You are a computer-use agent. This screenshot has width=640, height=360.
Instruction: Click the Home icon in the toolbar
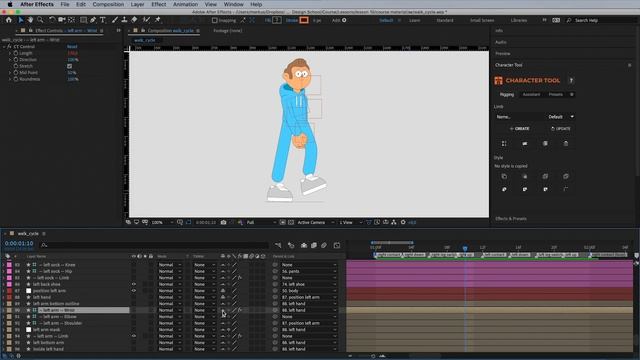click(x=9, y=20)
